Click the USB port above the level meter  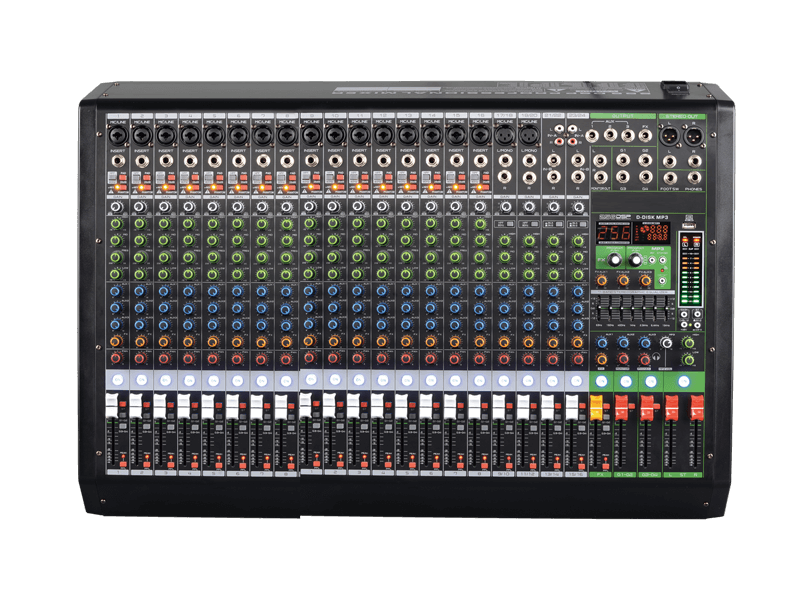click(x=691, y=225)
